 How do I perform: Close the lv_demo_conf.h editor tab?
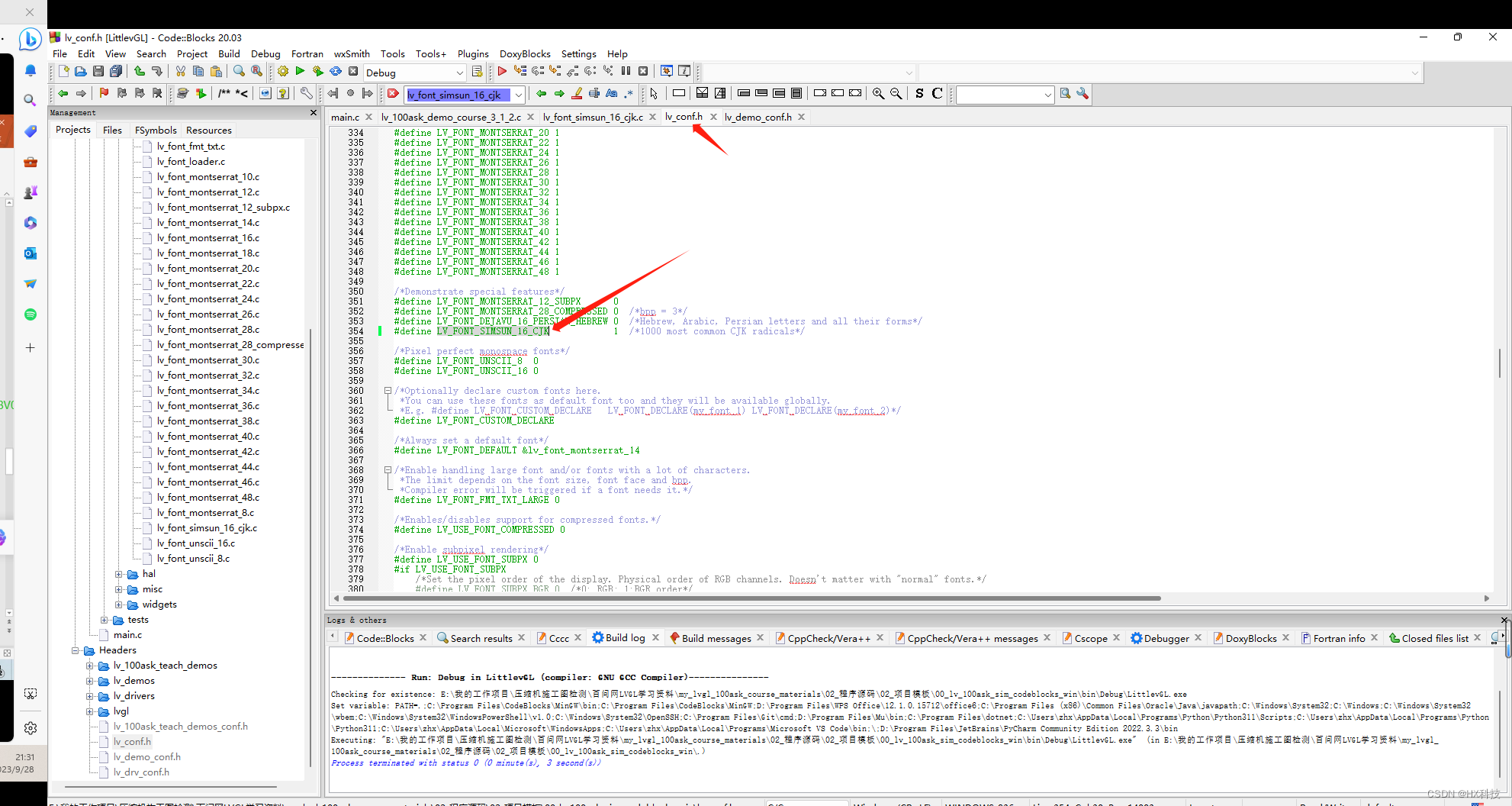[x=802, y=117]
